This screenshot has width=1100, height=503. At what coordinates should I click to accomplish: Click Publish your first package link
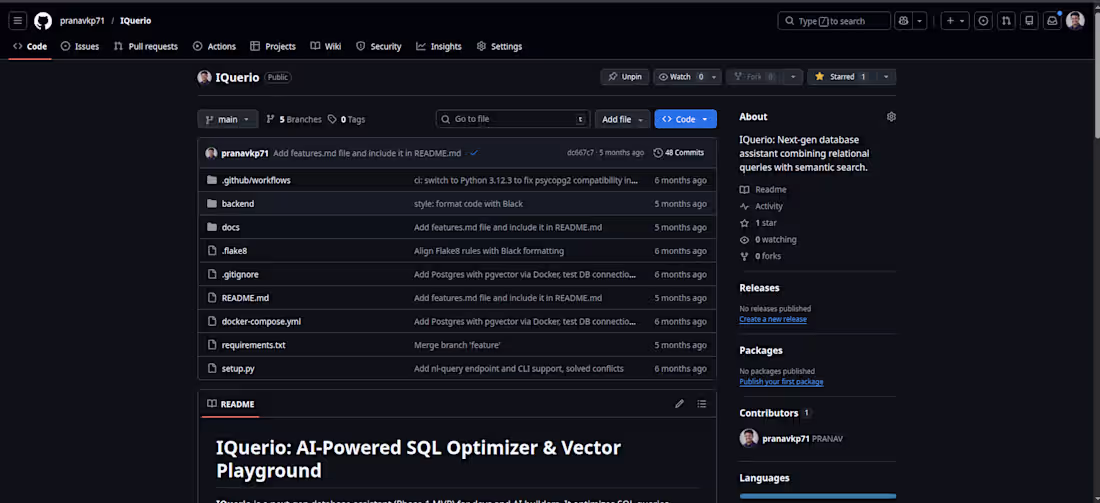[x=781, y=382]
